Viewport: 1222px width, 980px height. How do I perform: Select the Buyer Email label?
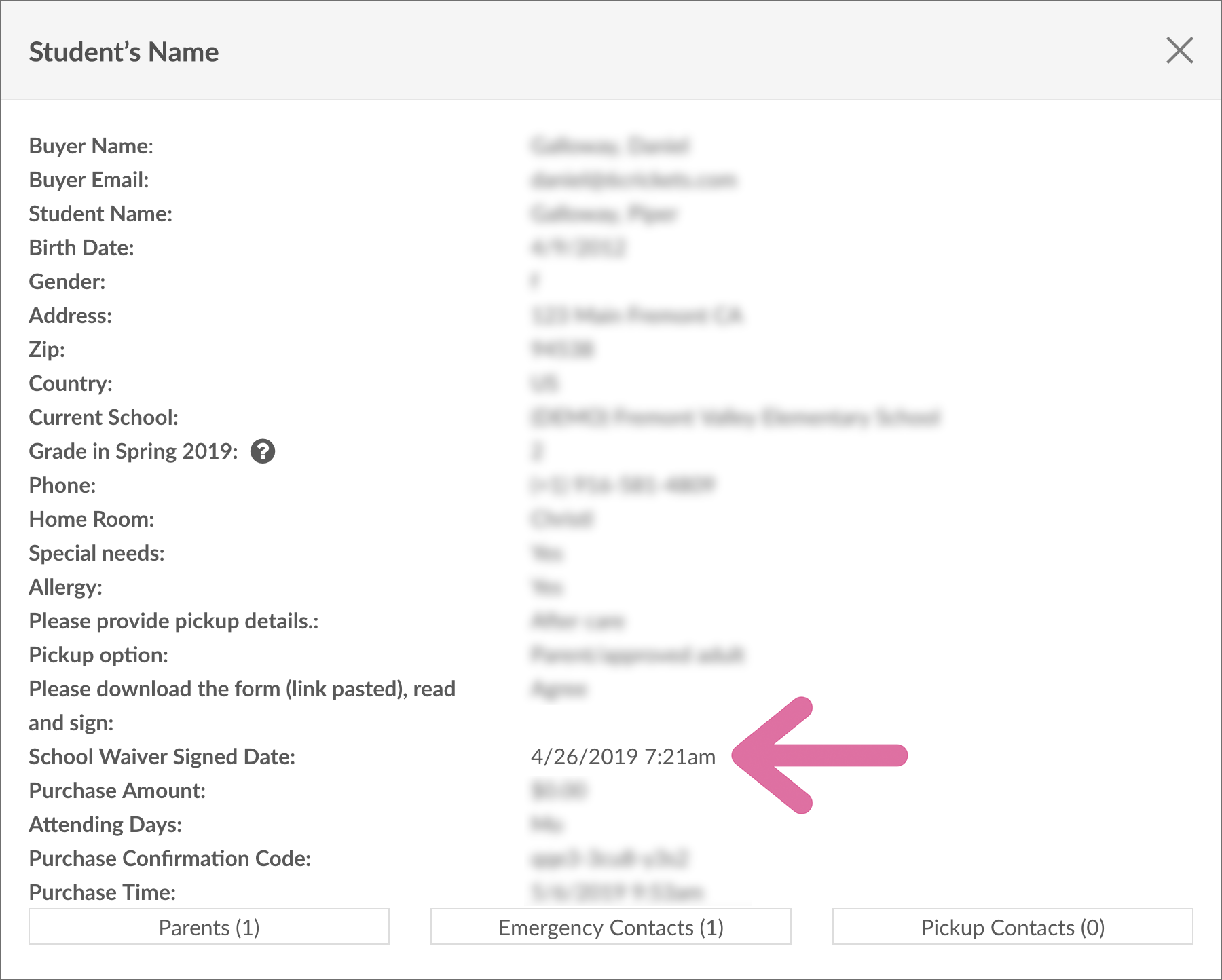coord(88,180)
